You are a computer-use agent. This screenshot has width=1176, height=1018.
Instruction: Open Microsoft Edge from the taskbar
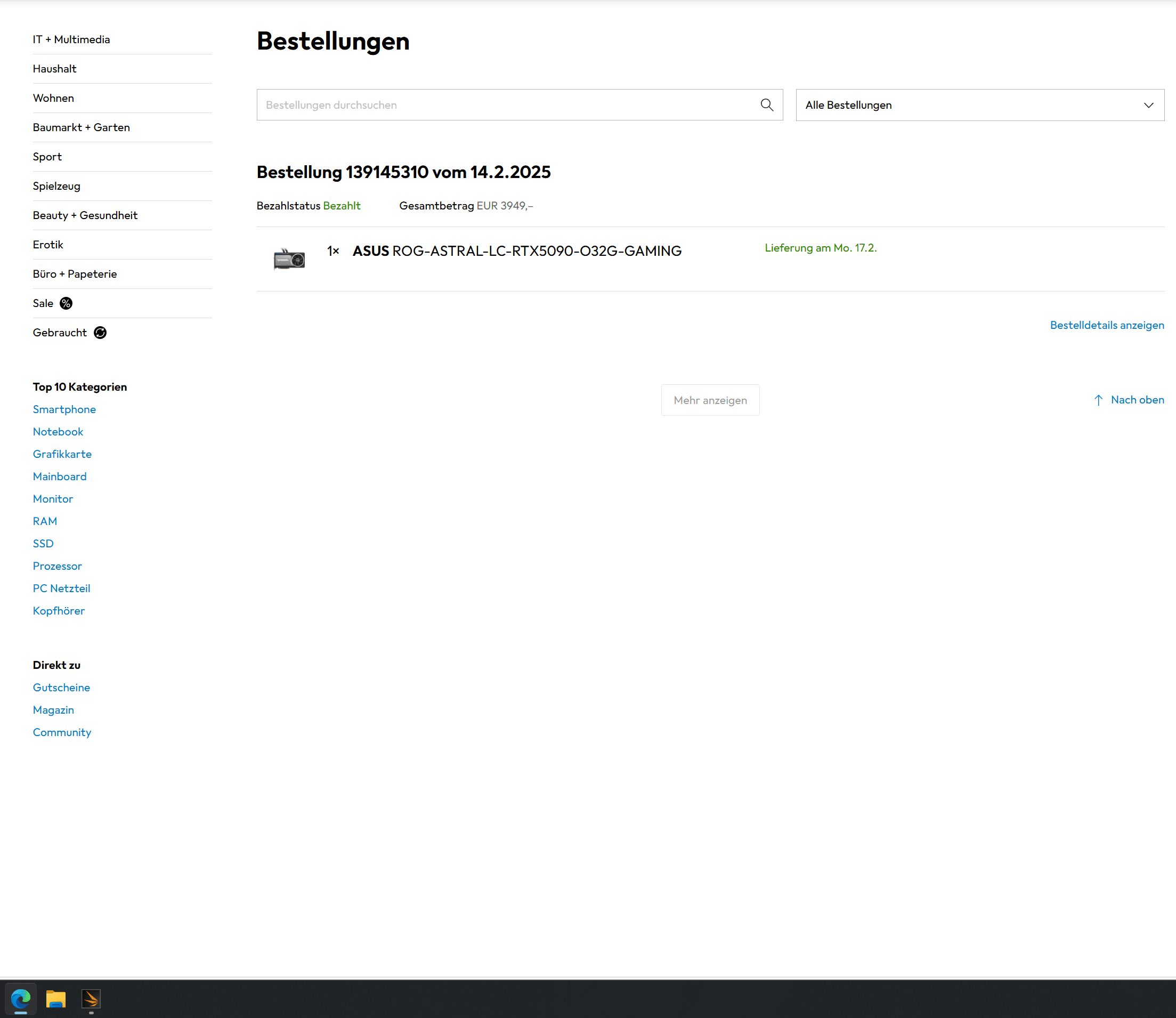[21, 999]
